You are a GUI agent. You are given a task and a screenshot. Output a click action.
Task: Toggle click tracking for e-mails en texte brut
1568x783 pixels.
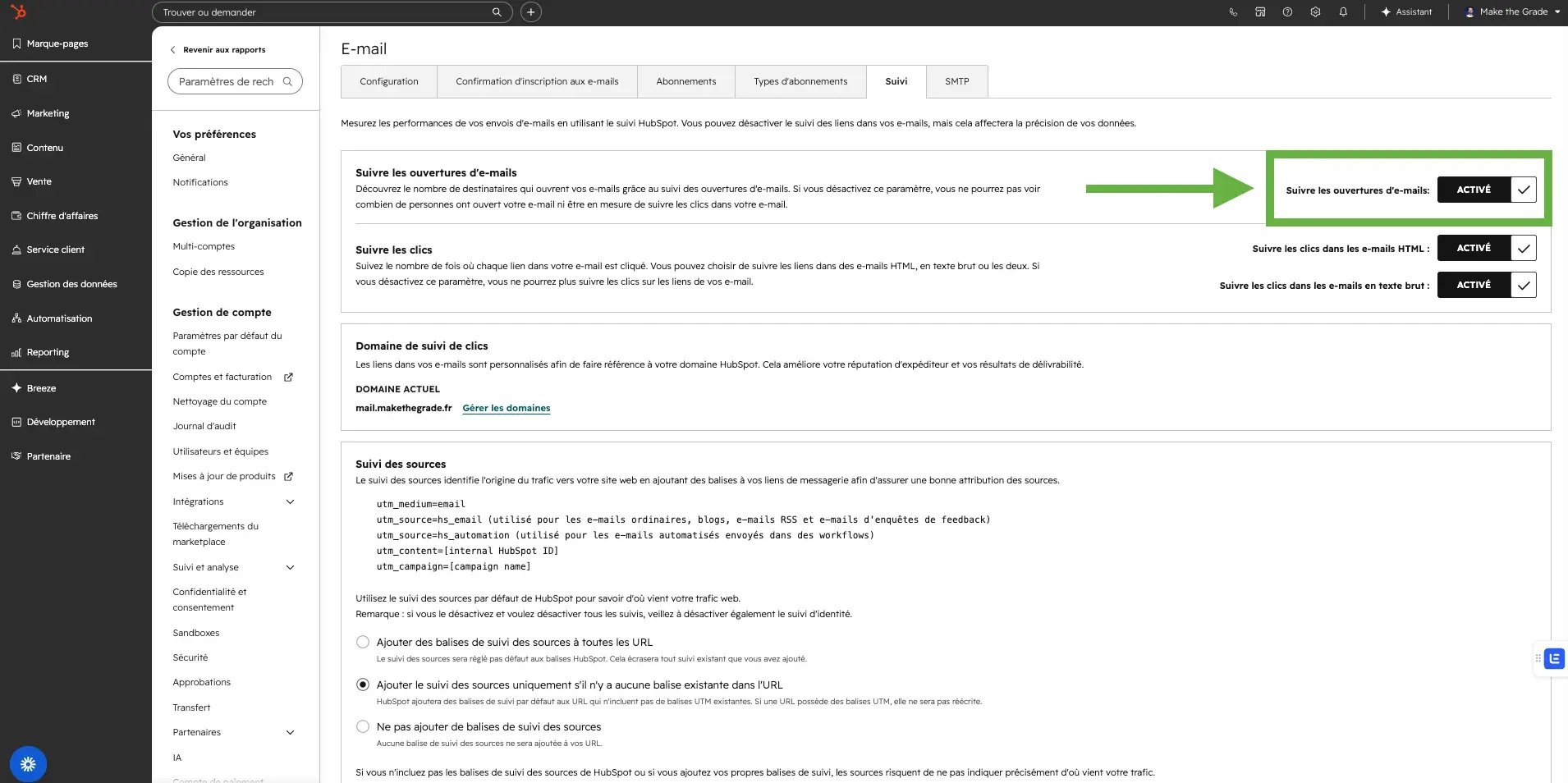tap(1487, 285)
